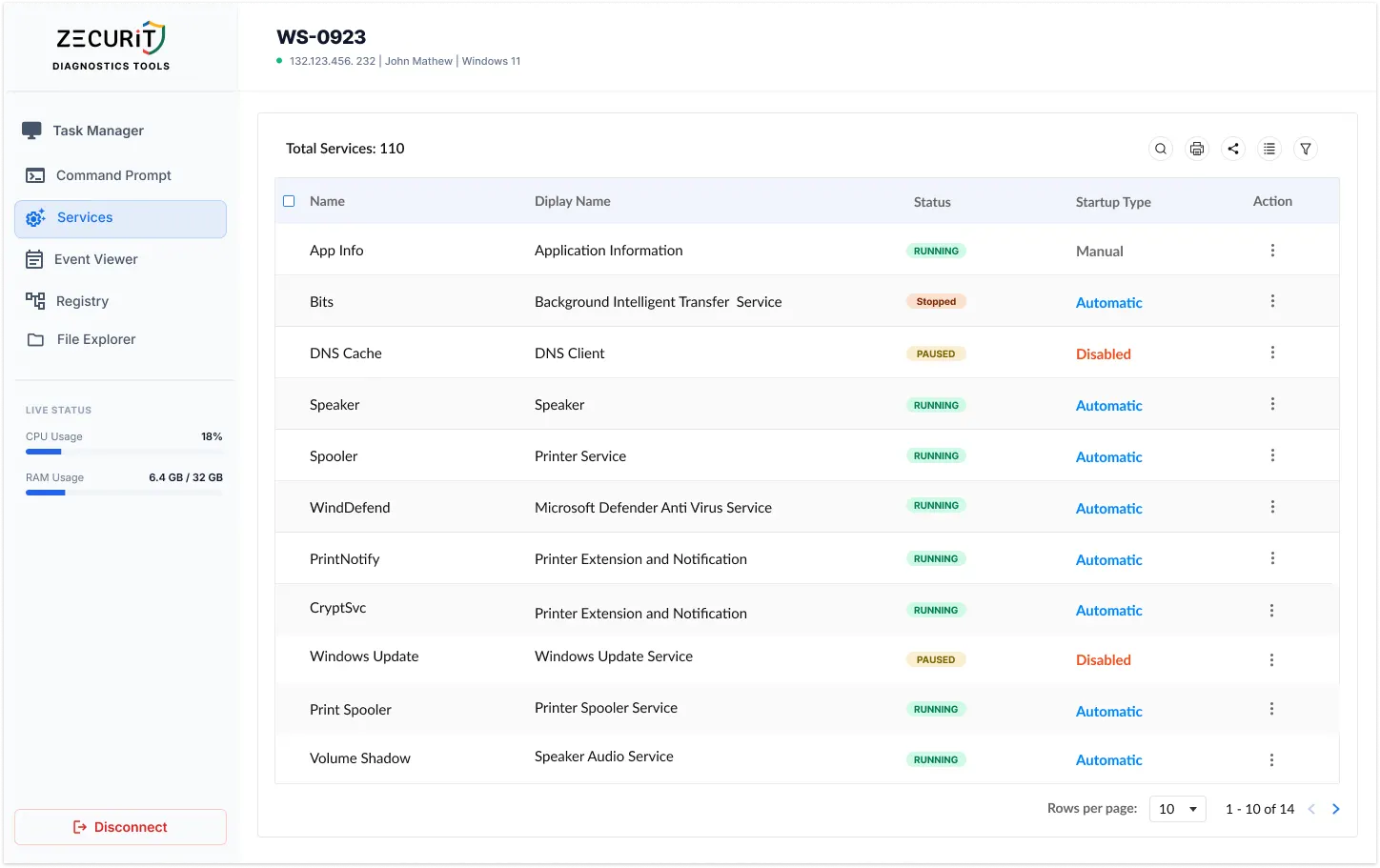Switch to list view using list icon
1380x868 pixels.
[x=1269, y=149]
